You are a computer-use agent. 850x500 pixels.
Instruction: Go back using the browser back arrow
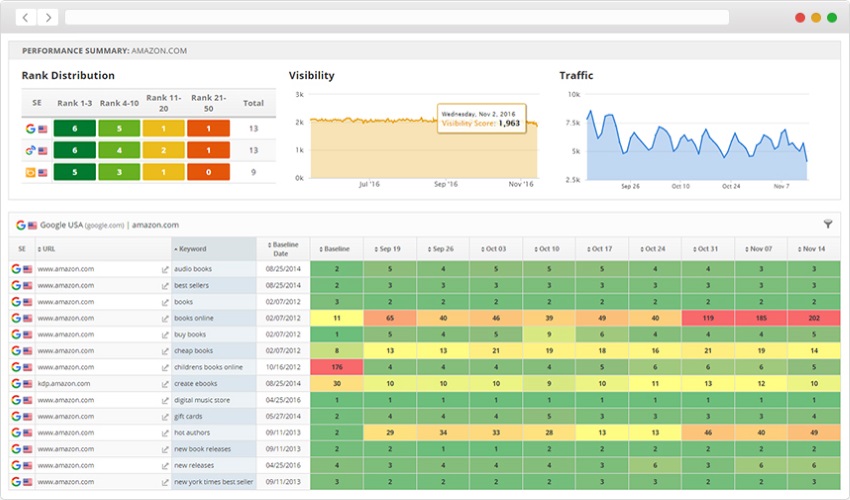(25, 17)
